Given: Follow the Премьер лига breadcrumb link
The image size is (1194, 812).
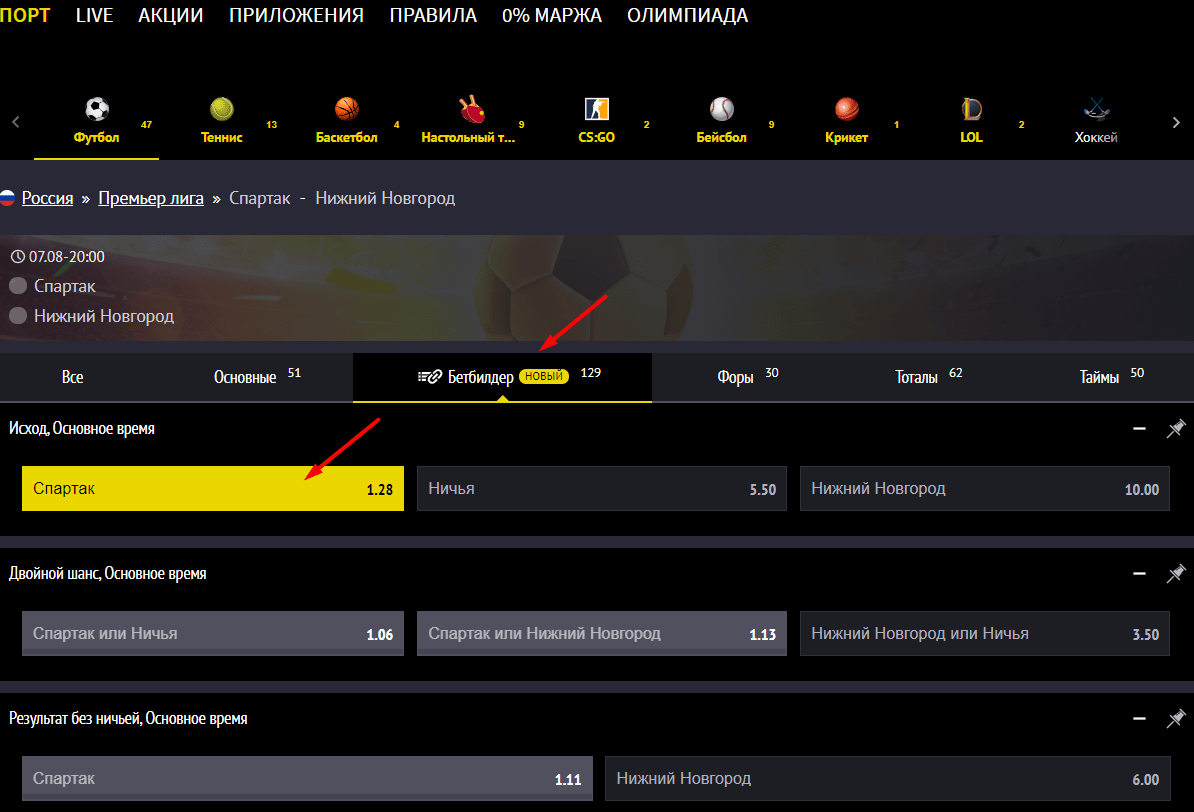Looking at the screenshot, I should point(151,198).
